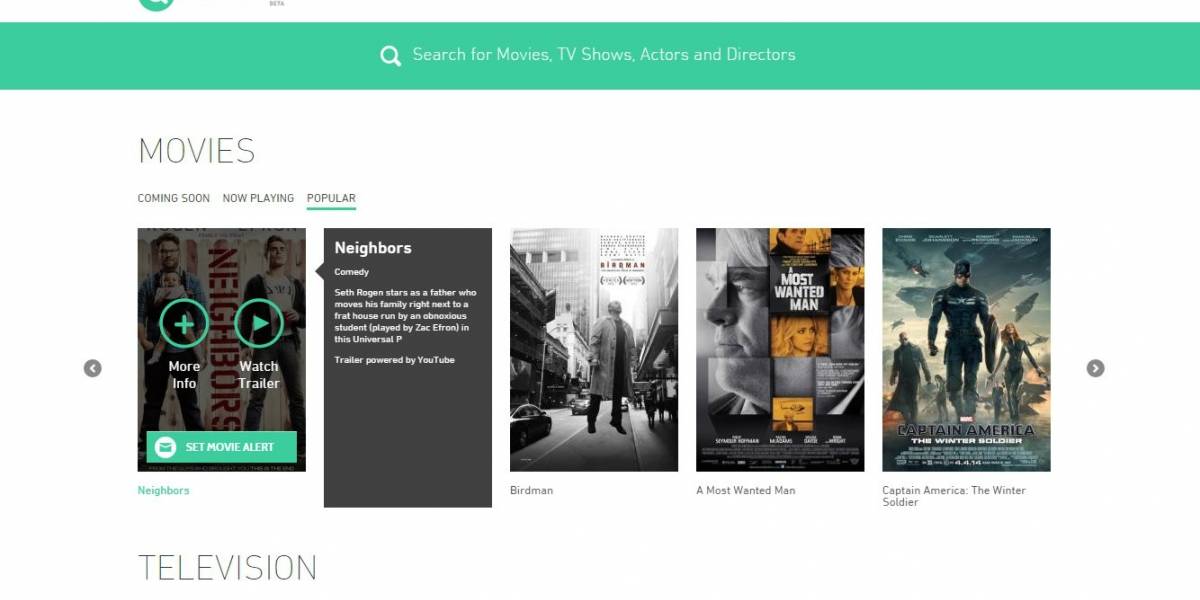Click A Most Wanted Man title link
This screenshot has height=600, width=1200.
click(746, 491)
